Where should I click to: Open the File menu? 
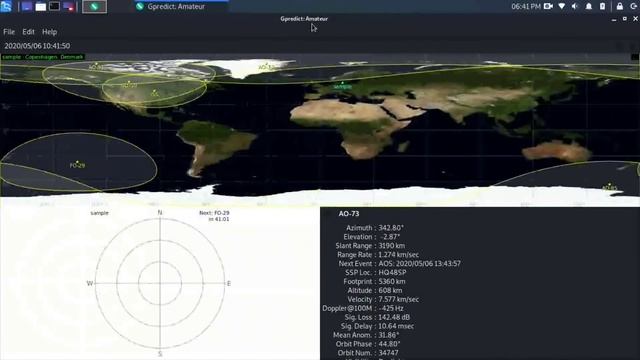point(9,32)
